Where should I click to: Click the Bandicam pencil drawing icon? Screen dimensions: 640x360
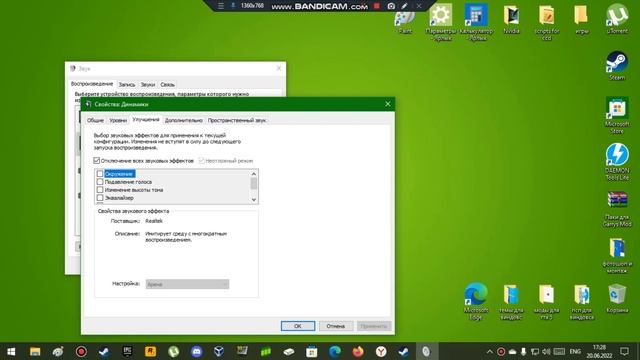[404, 6]
